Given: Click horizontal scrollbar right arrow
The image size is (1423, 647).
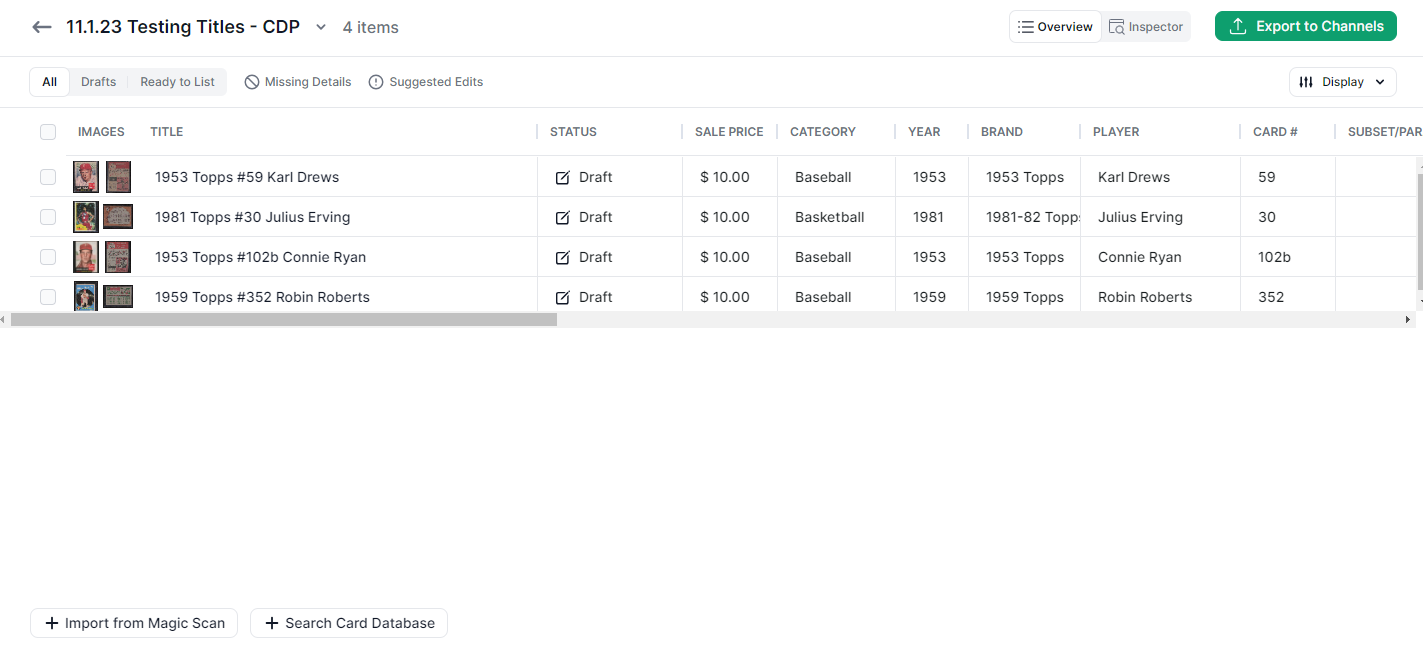Looking at the screenshot, I should (x=1407, y=320).
